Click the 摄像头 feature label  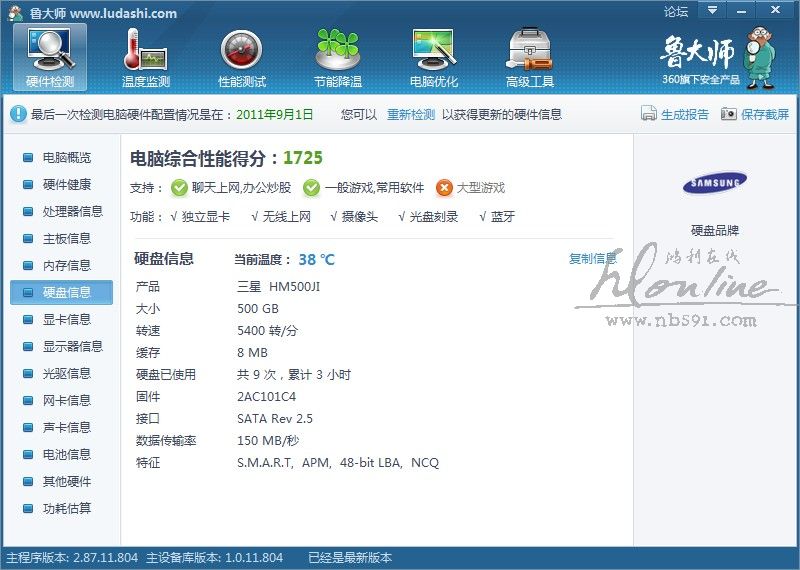click(x=360, y=217)
